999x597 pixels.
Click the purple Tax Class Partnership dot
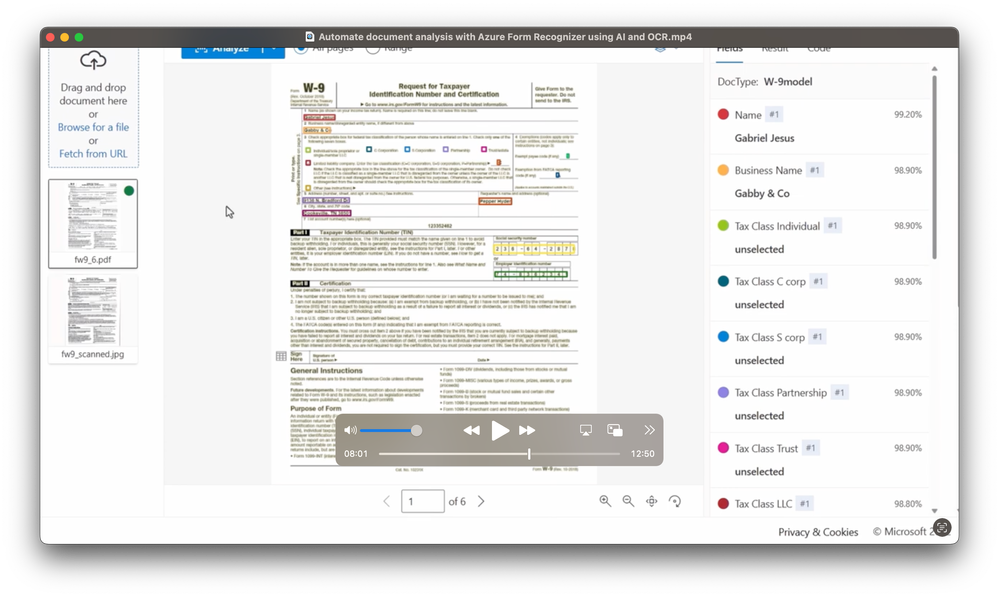(723, 392)
